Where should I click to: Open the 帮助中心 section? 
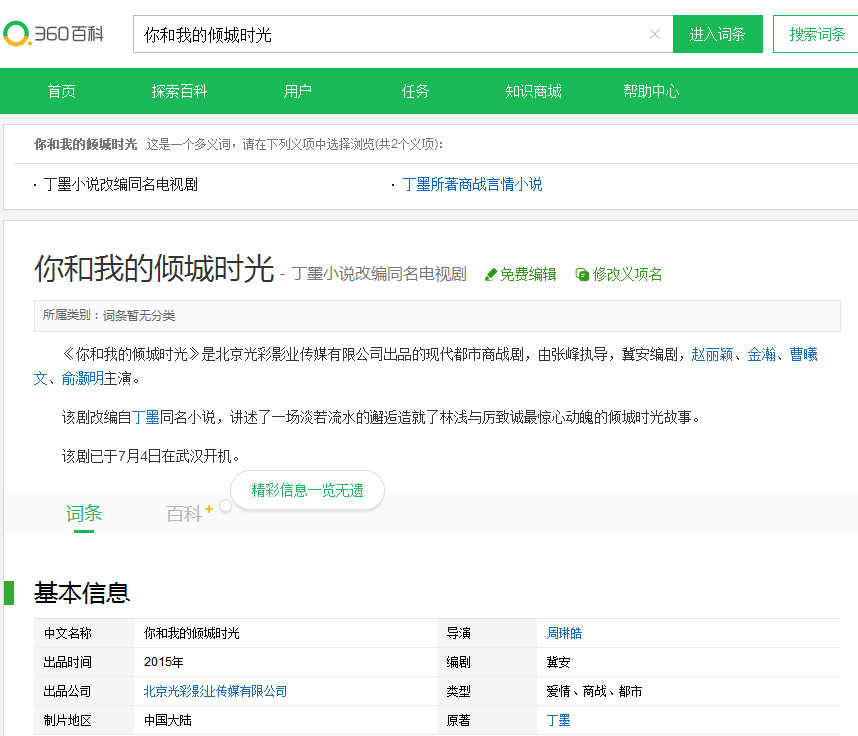[651, 90]
